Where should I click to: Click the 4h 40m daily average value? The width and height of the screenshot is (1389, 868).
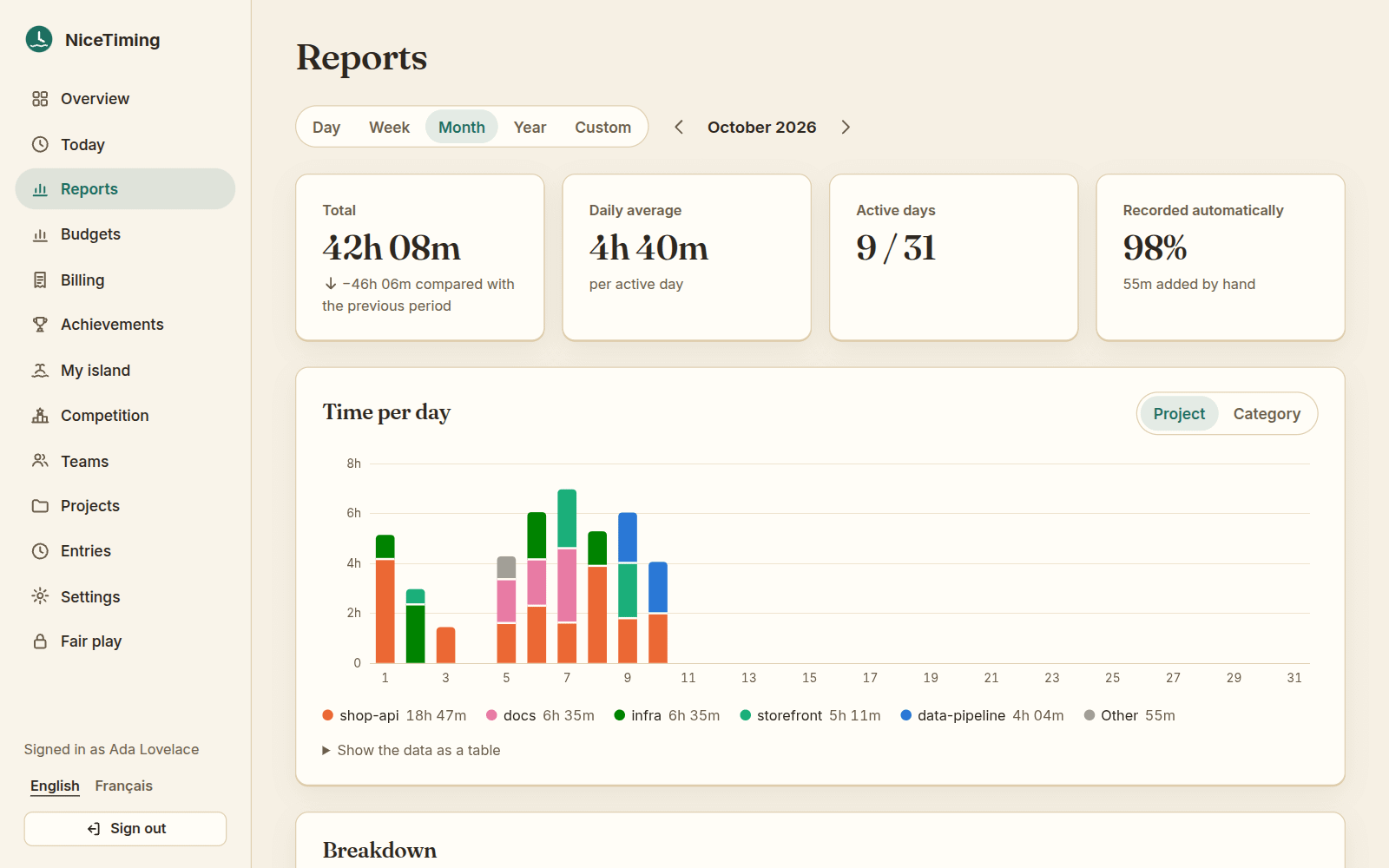point(648,248)
